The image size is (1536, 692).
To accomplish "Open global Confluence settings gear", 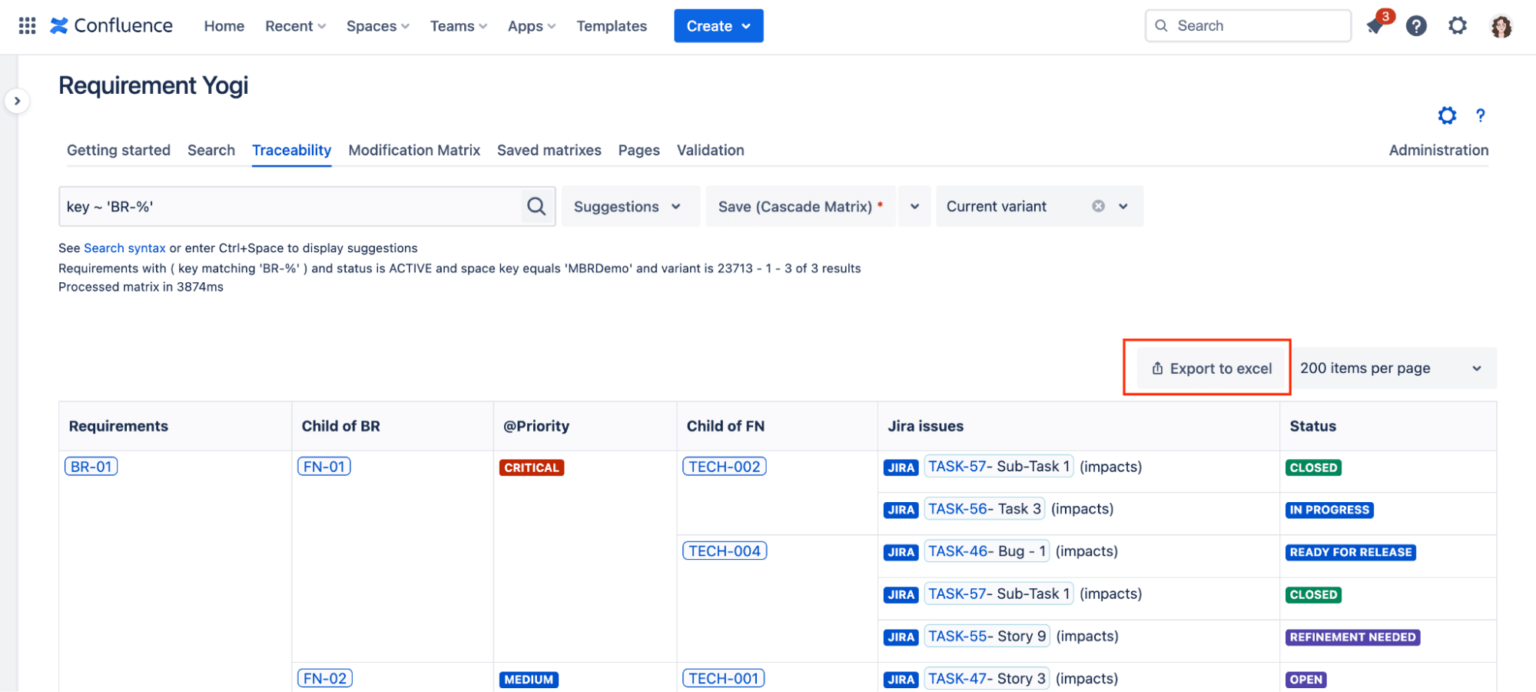I will click(x=1457, y=25).
